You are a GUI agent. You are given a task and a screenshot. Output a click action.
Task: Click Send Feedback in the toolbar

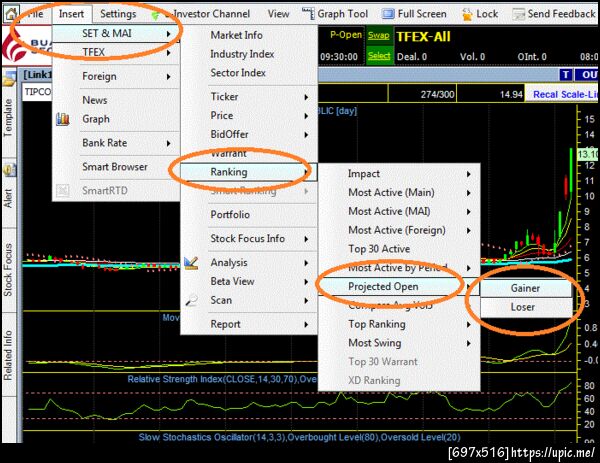coord(561,14)
